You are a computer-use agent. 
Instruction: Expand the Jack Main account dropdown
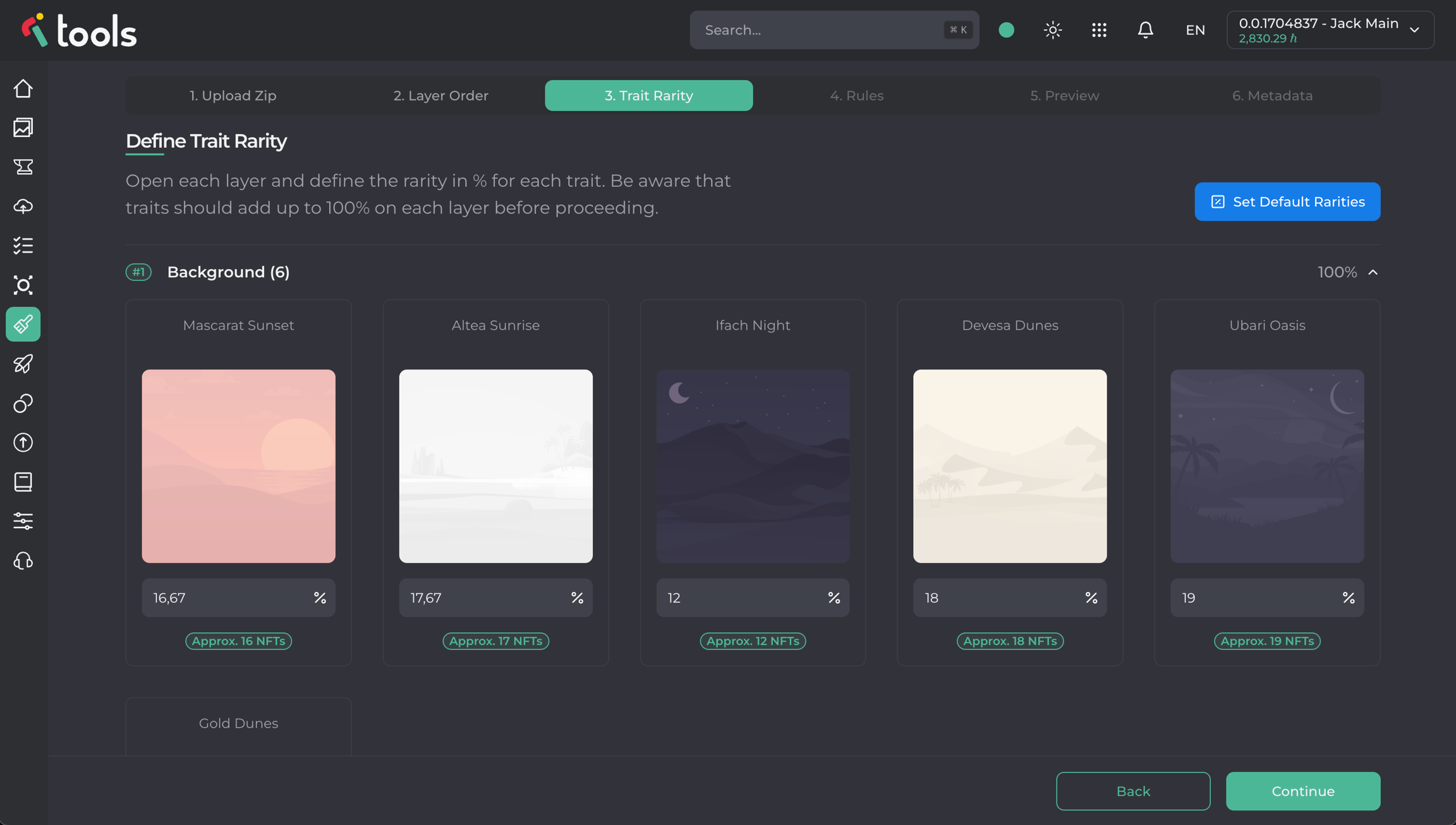coord(1330,30)
